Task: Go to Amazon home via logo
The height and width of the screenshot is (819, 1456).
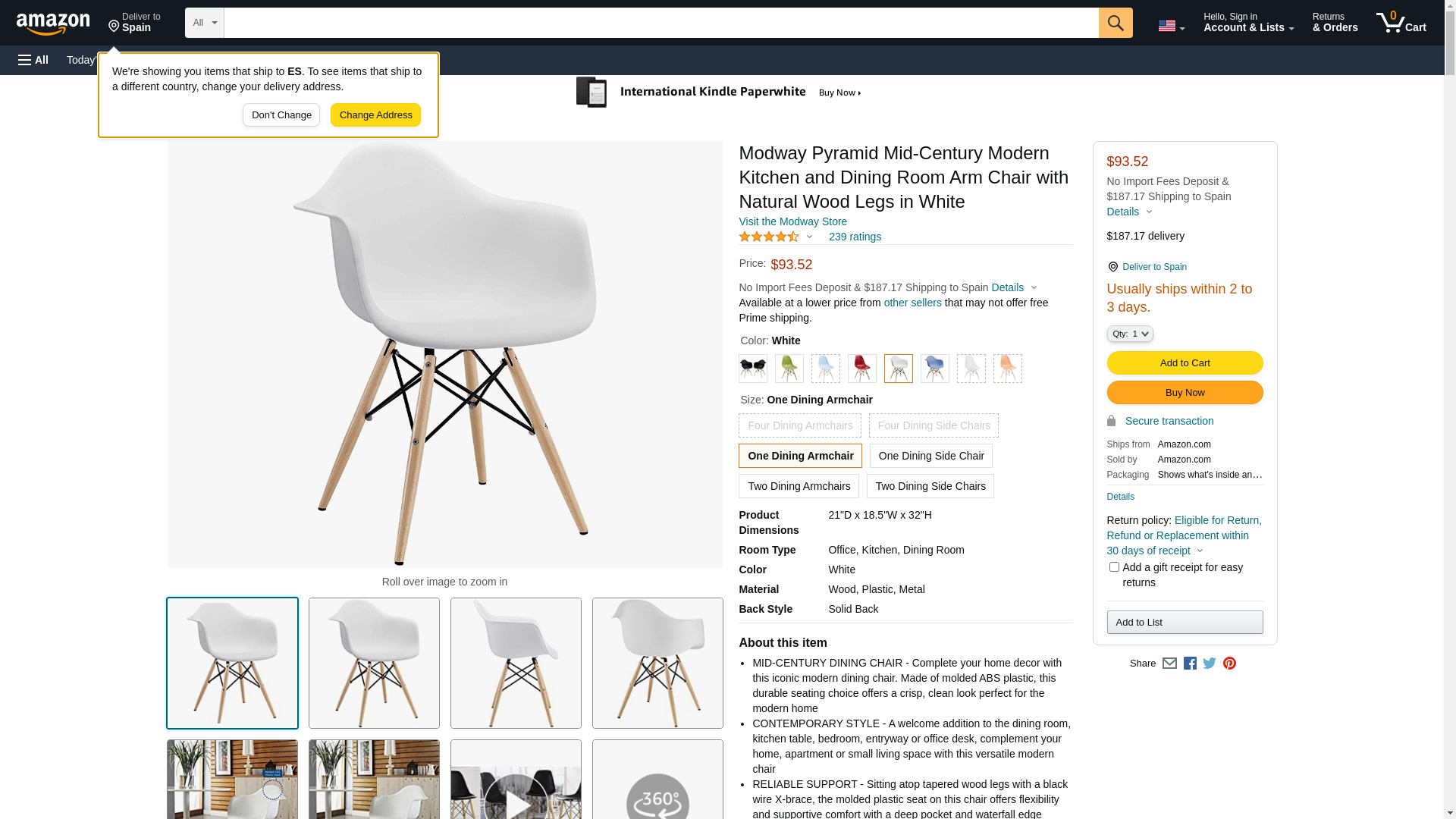Action: coord(53,24)
